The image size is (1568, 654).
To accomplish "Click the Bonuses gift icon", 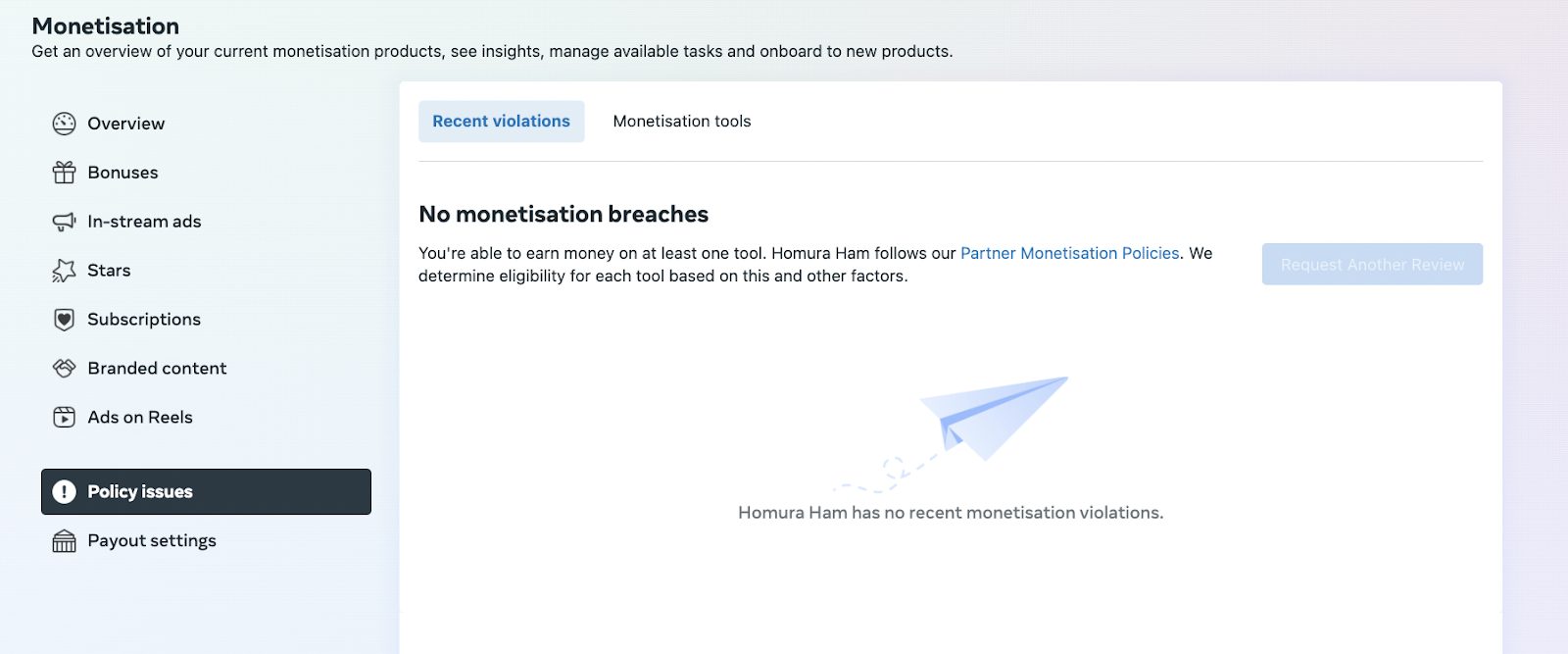I will 64,173.
